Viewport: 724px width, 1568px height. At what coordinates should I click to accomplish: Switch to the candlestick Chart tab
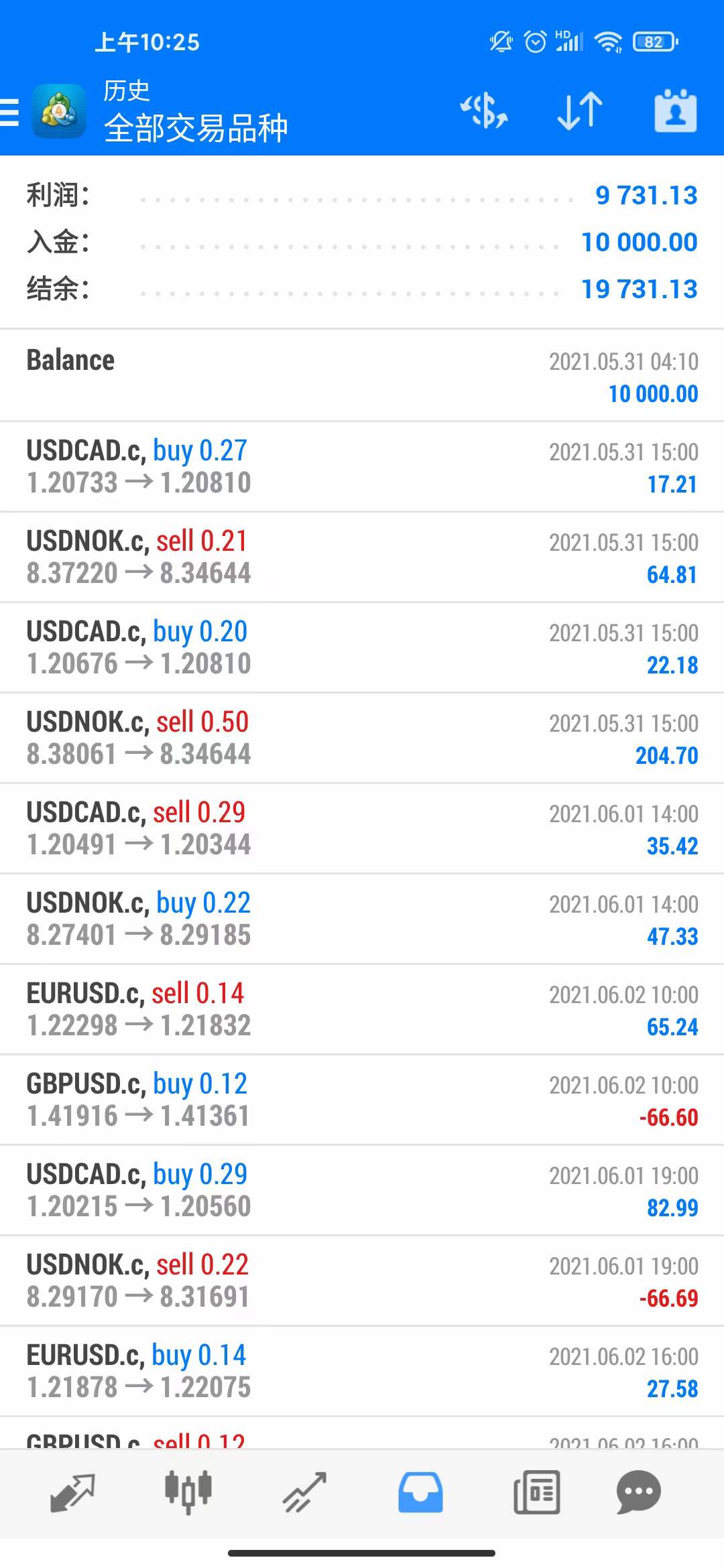click(188, 1493)
